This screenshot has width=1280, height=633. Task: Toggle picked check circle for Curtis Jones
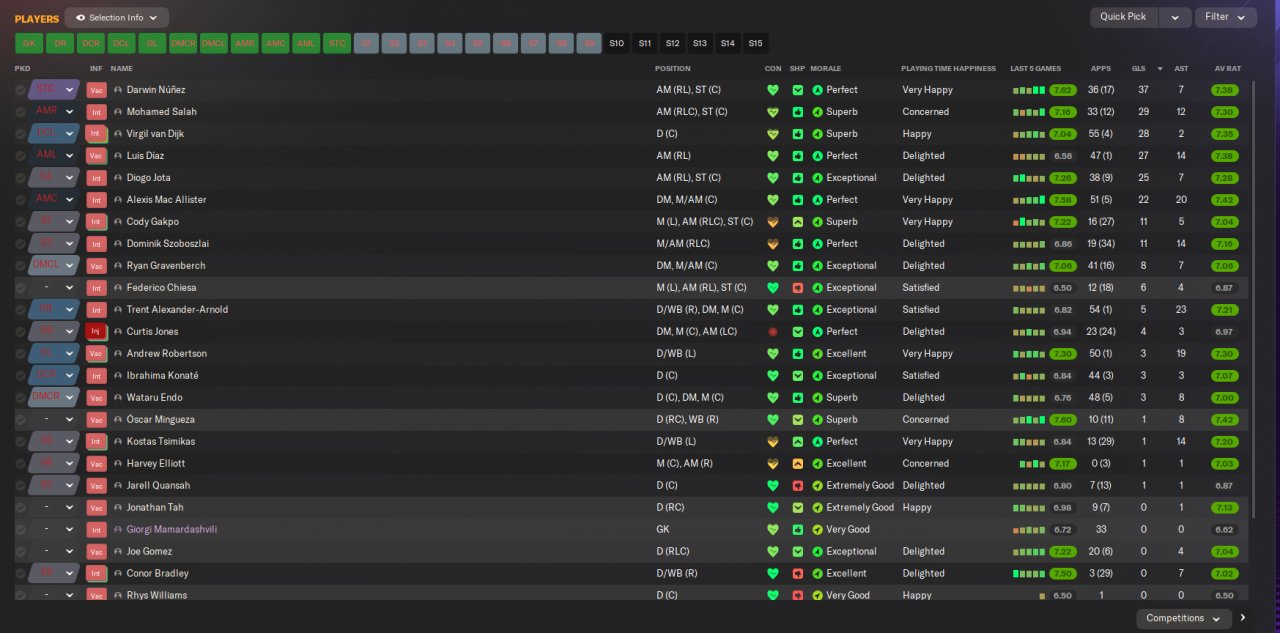click(20, 332)
